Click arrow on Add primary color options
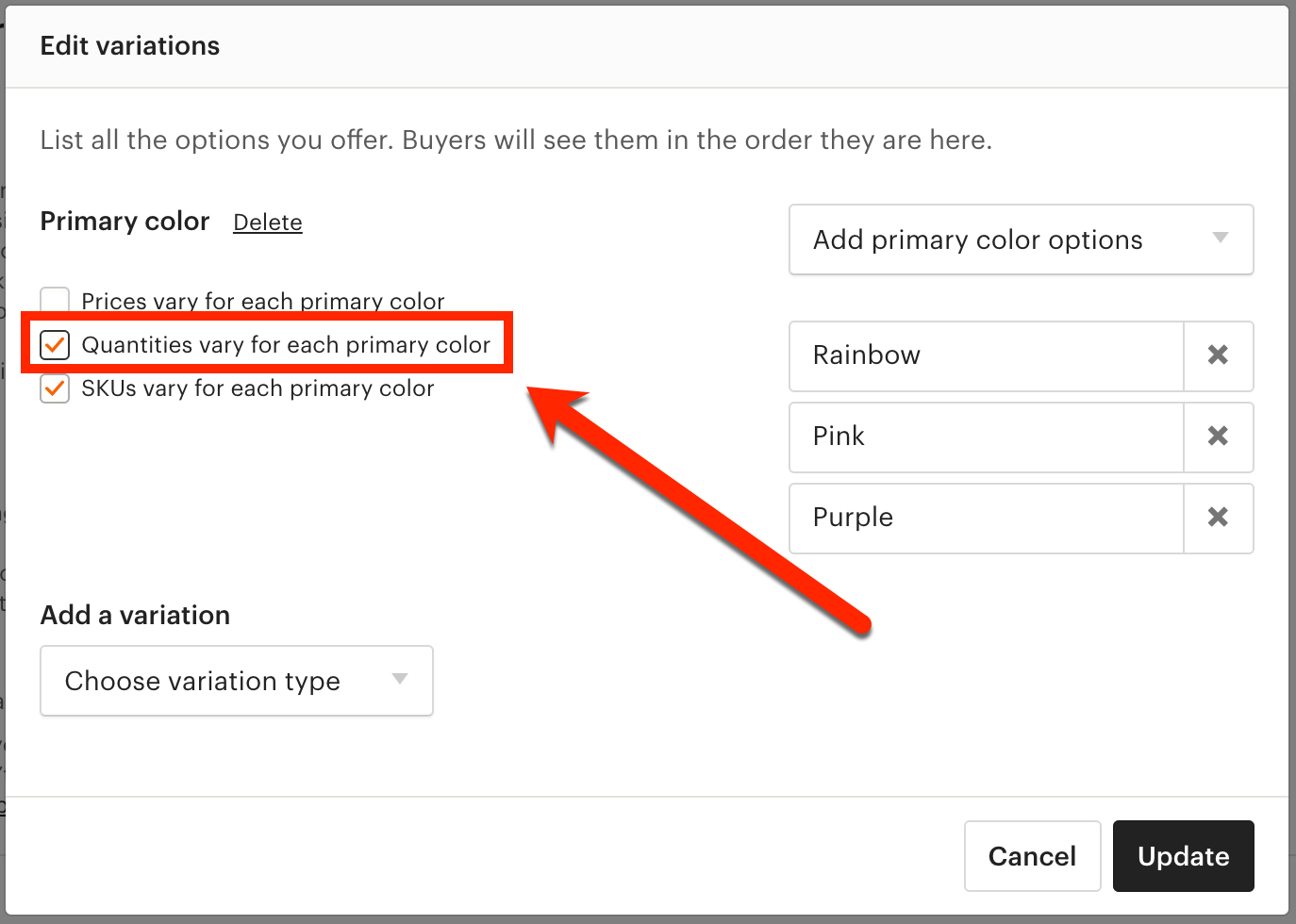Image resolution: width=1296 pixels, height=924 pixels. coord(1221,239)
